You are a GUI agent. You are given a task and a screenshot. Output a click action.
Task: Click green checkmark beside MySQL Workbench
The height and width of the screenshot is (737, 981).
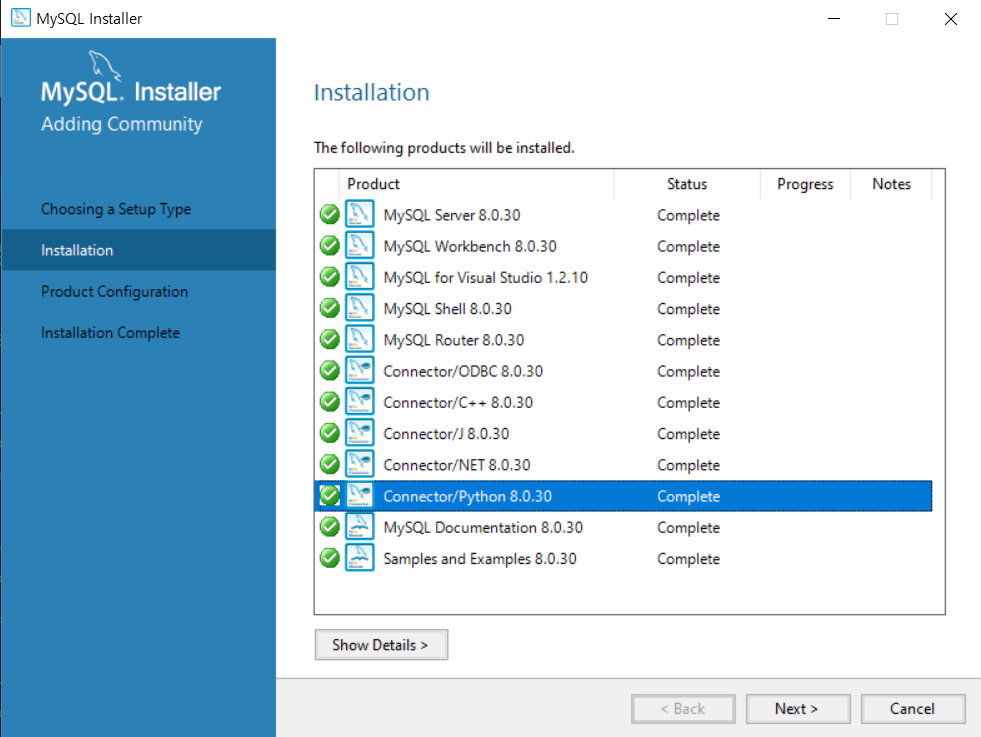click(330, 246)
